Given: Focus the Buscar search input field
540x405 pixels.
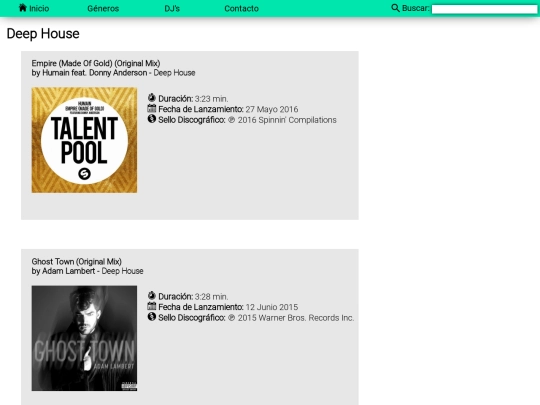Looking at the screenshot, I should pyautogui.click(x=485, y=9).
